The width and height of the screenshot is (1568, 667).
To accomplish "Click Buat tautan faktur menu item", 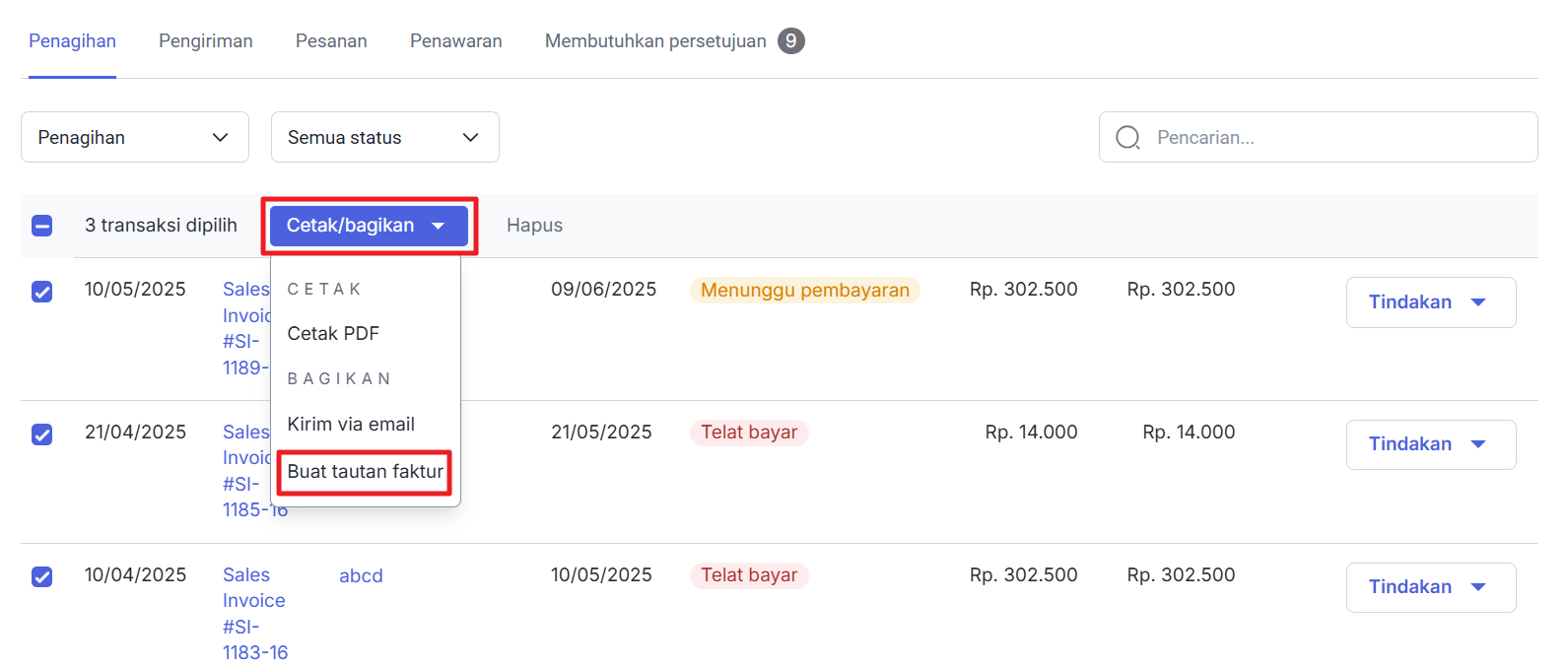I will (x=365, y=472).
